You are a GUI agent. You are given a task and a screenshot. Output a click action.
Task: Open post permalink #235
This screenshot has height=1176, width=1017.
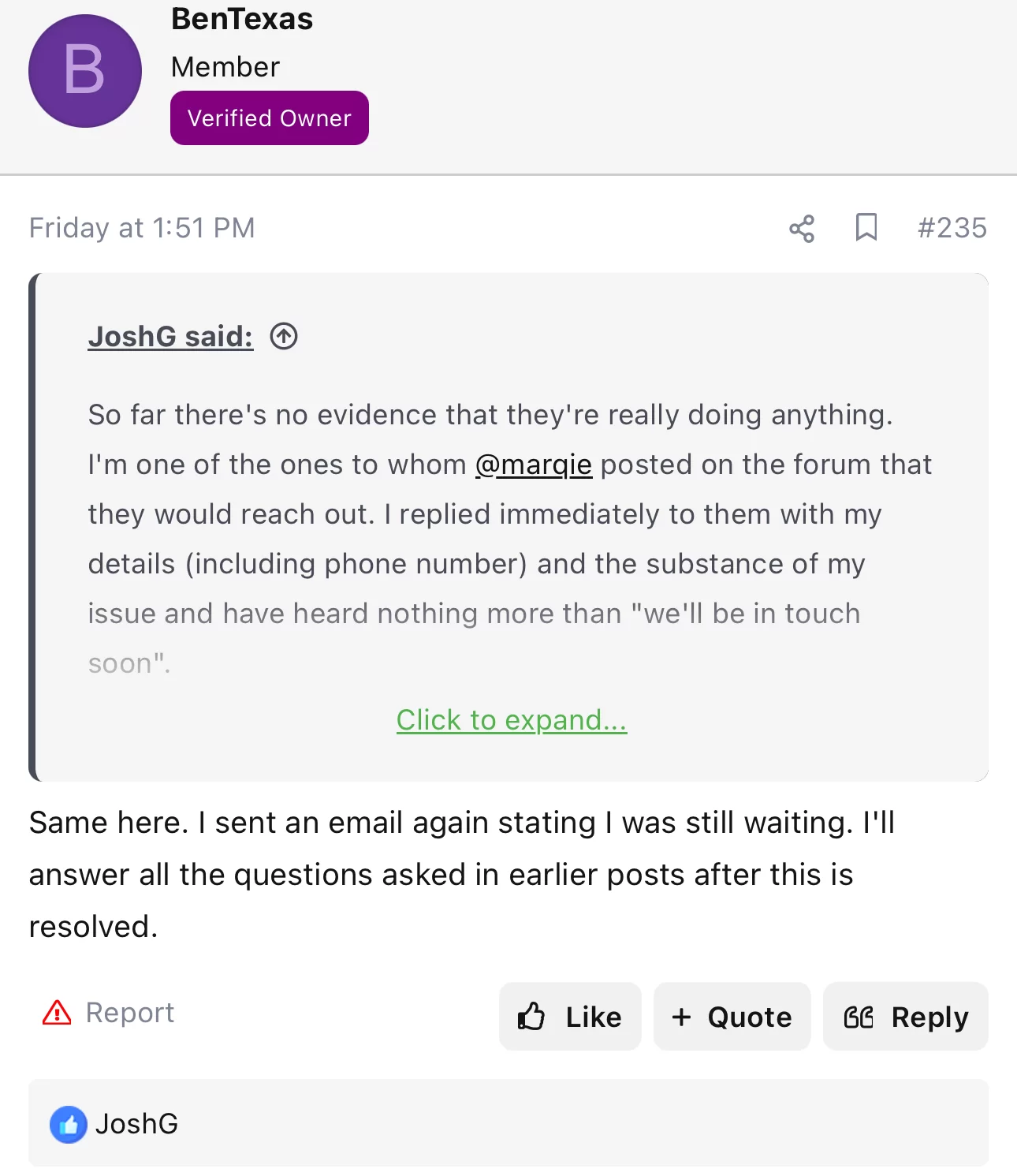pyautogui.click(x=952, y=228)
